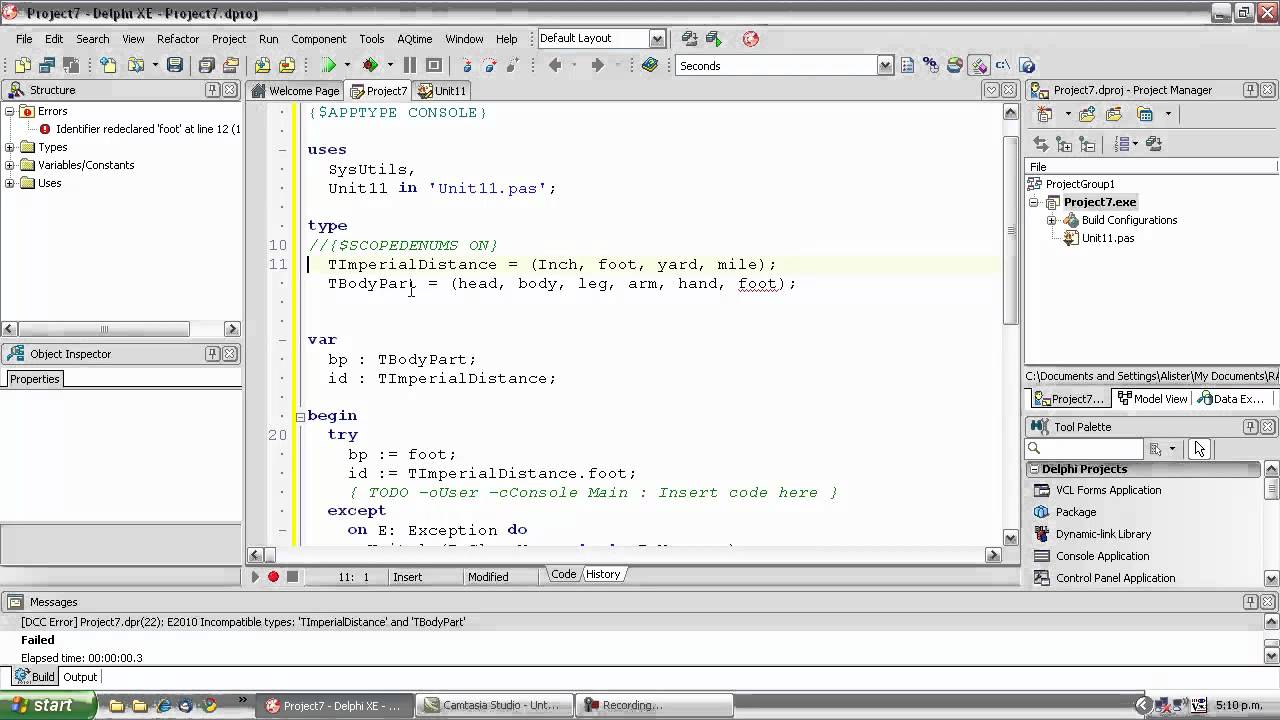
Task: Expand Variables/Constants node in Structure
Action: (x=10, y=165)
